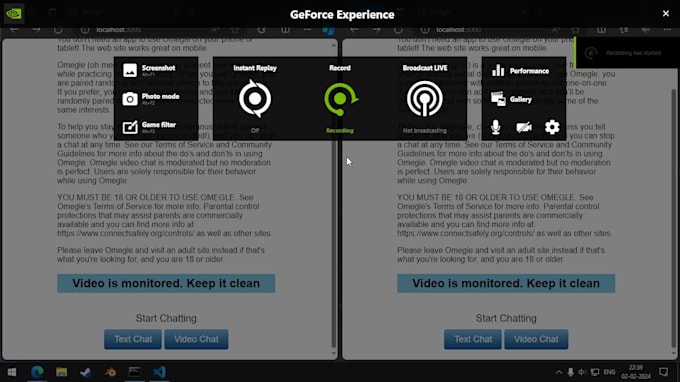Click the microphone icon in system tray
Viewport: 680px width, 382px height.
coord(571,372)
